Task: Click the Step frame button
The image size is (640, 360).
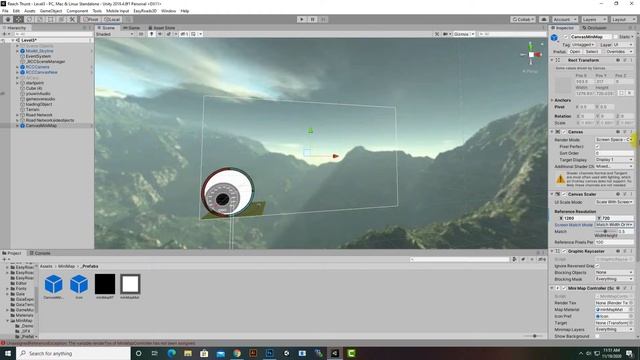Action: tap(323, 19)
